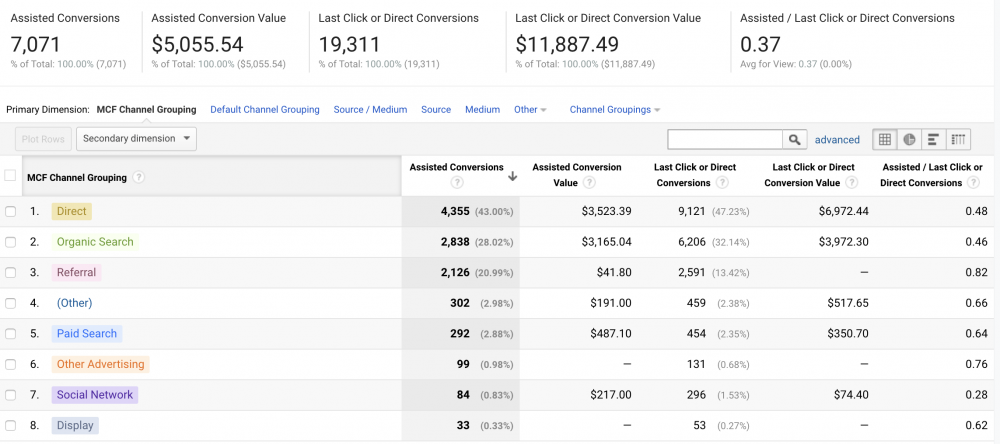Tick the Organic Search row checkbox
Viewport: 1000px width, 444px height.
pos(10,242)
